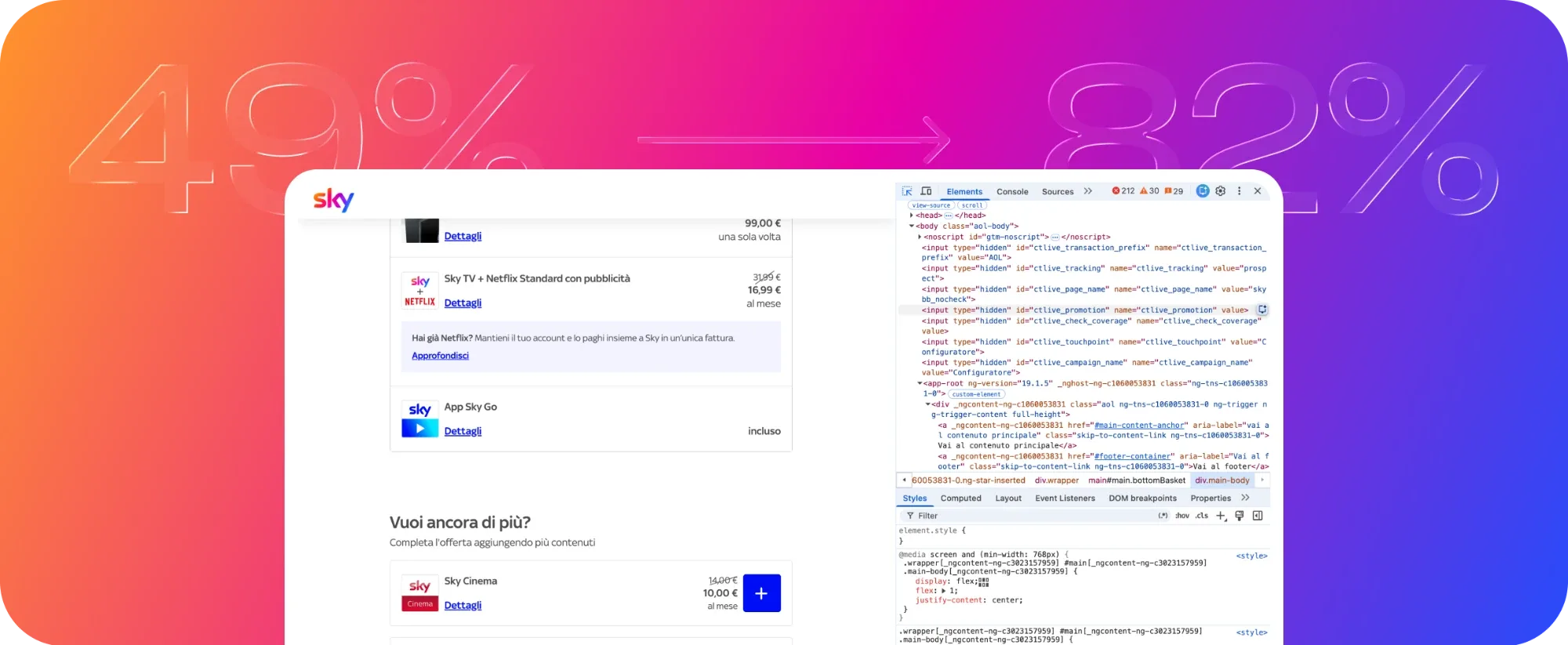Toggle the computed styles sidebar icon
1568x645 pixels.
point(1258,516)
